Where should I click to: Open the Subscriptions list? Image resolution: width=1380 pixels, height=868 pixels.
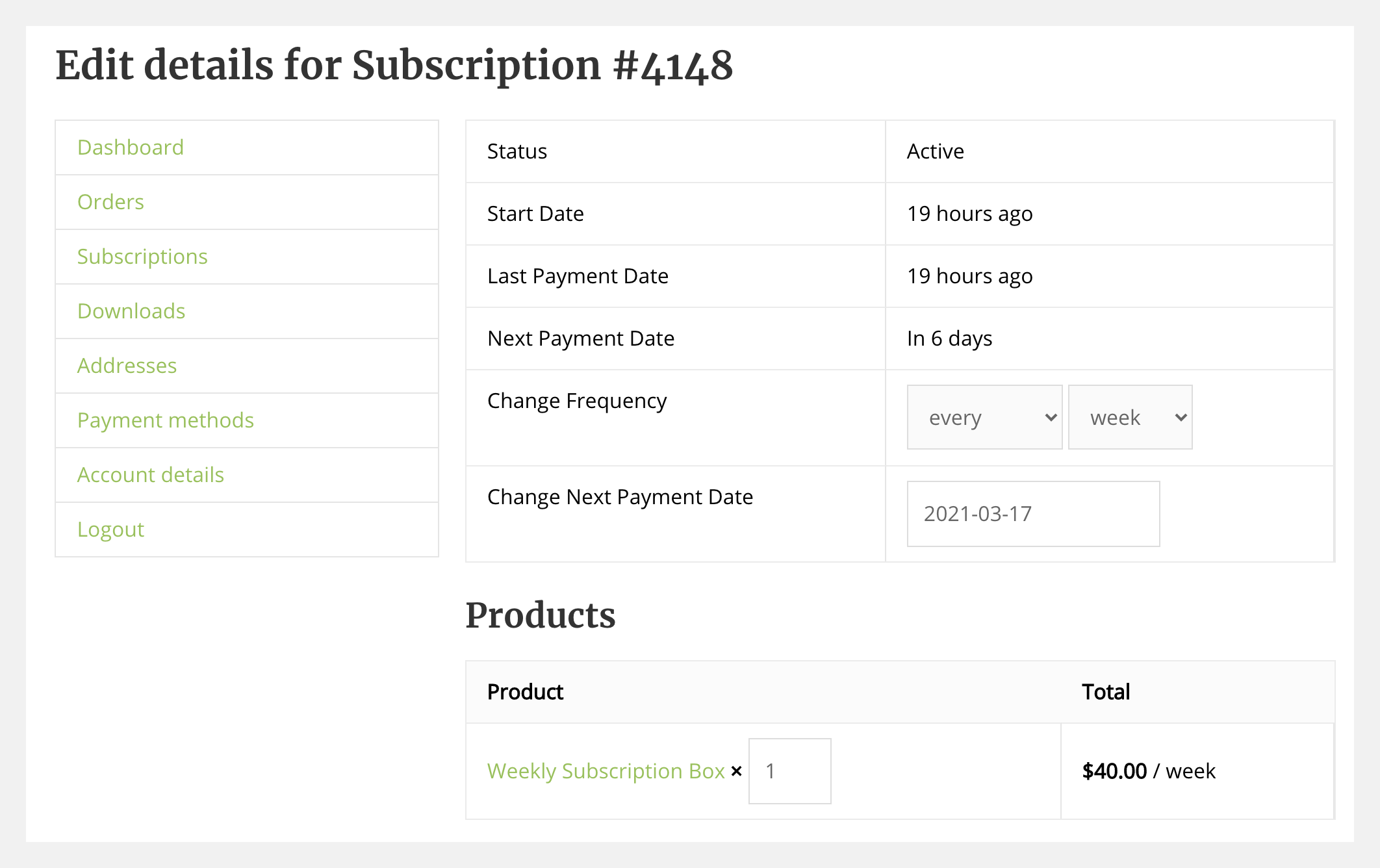point(142,257)
